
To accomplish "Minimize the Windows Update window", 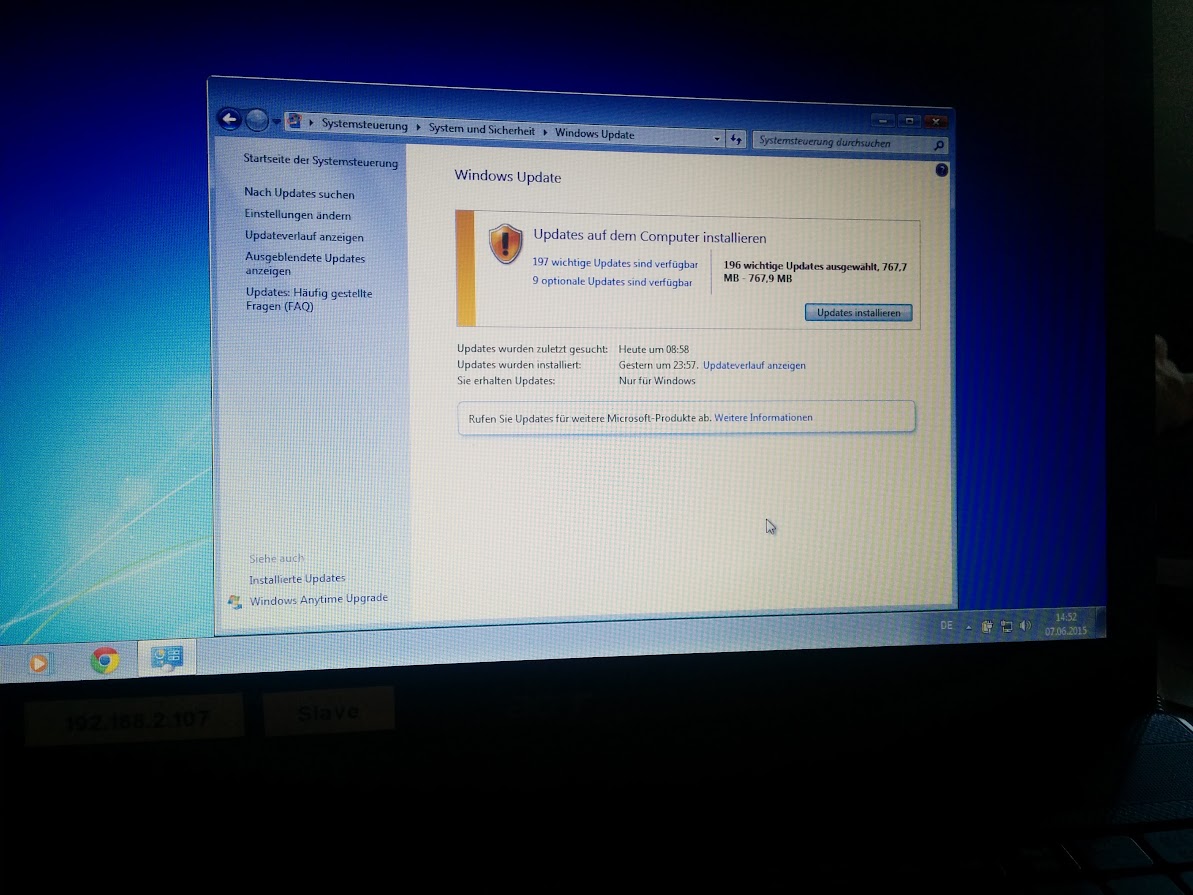I will coord(883,120).
